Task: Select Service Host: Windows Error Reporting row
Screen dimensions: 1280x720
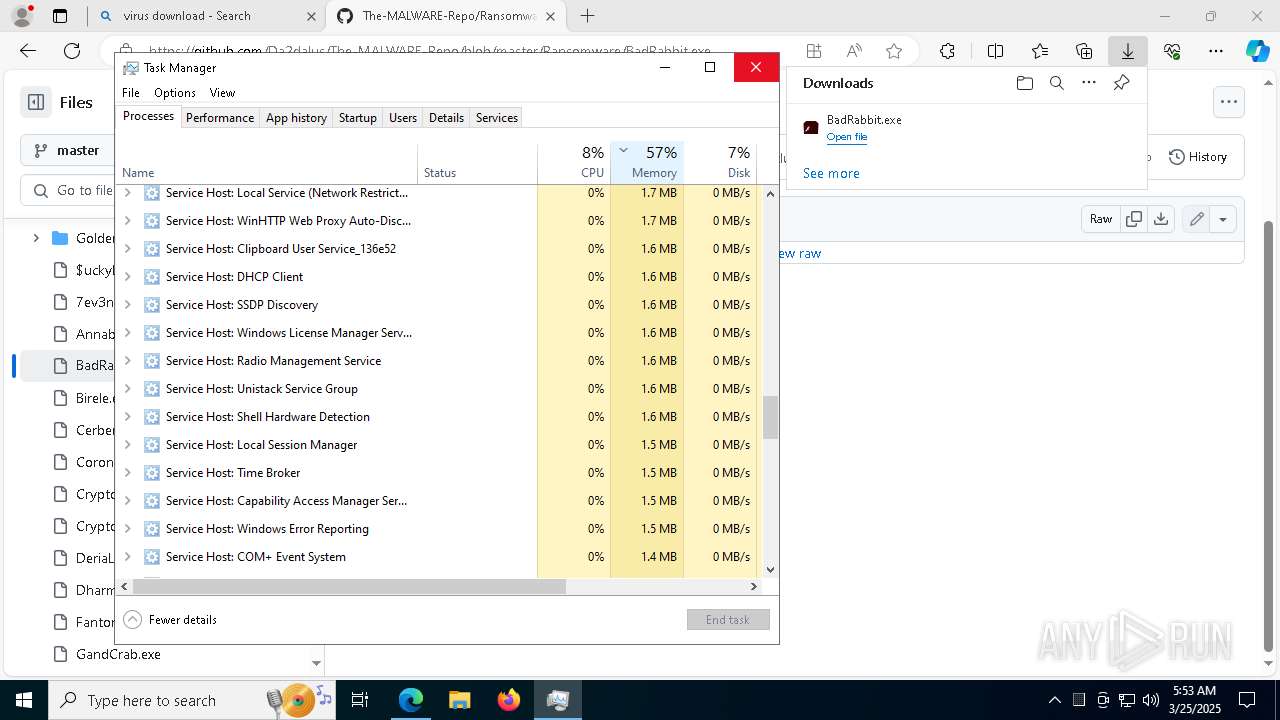Action: (438, 529)
